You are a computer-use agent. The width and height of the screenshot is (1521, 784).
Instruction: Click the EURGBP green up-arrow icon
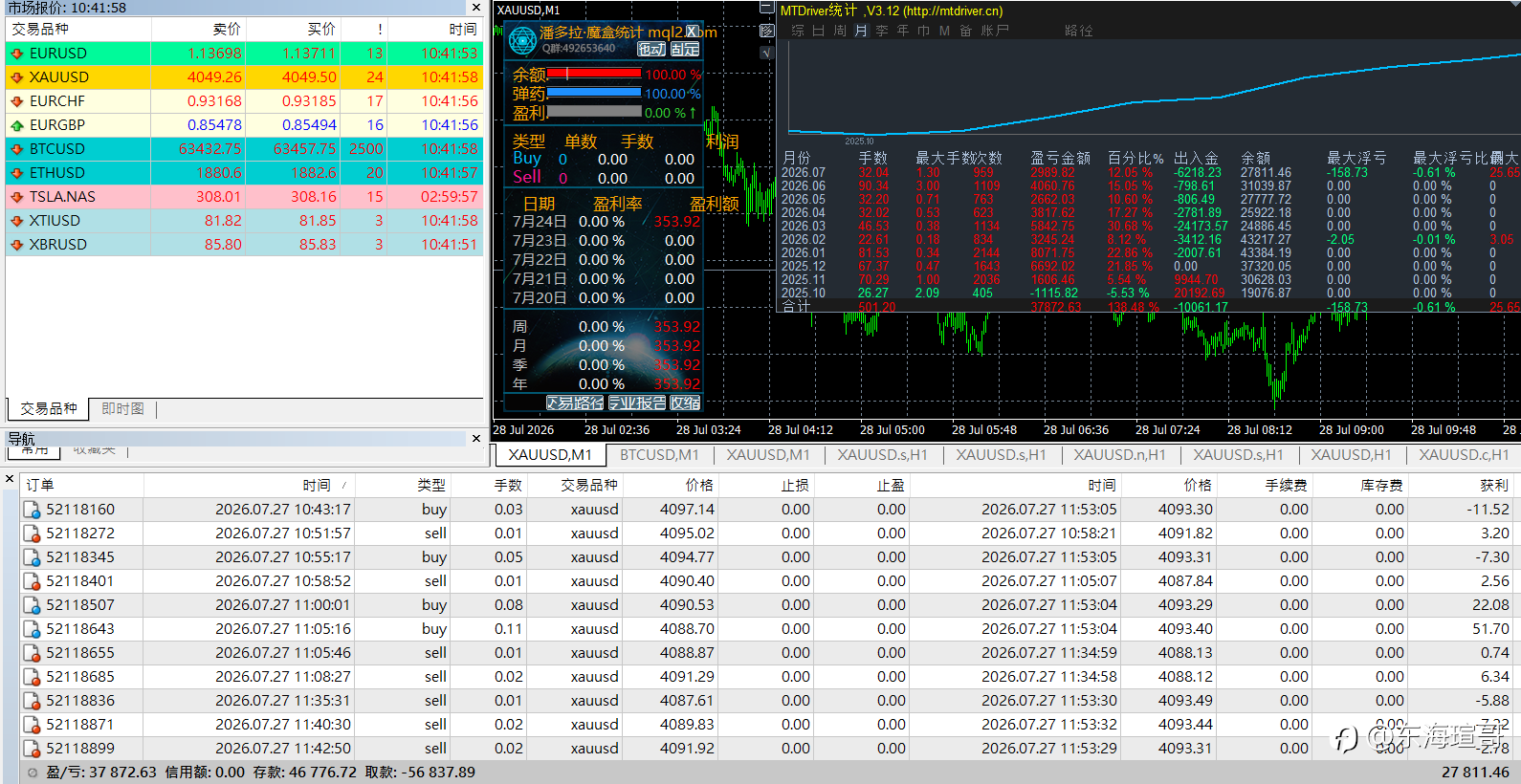pos(17,125)
